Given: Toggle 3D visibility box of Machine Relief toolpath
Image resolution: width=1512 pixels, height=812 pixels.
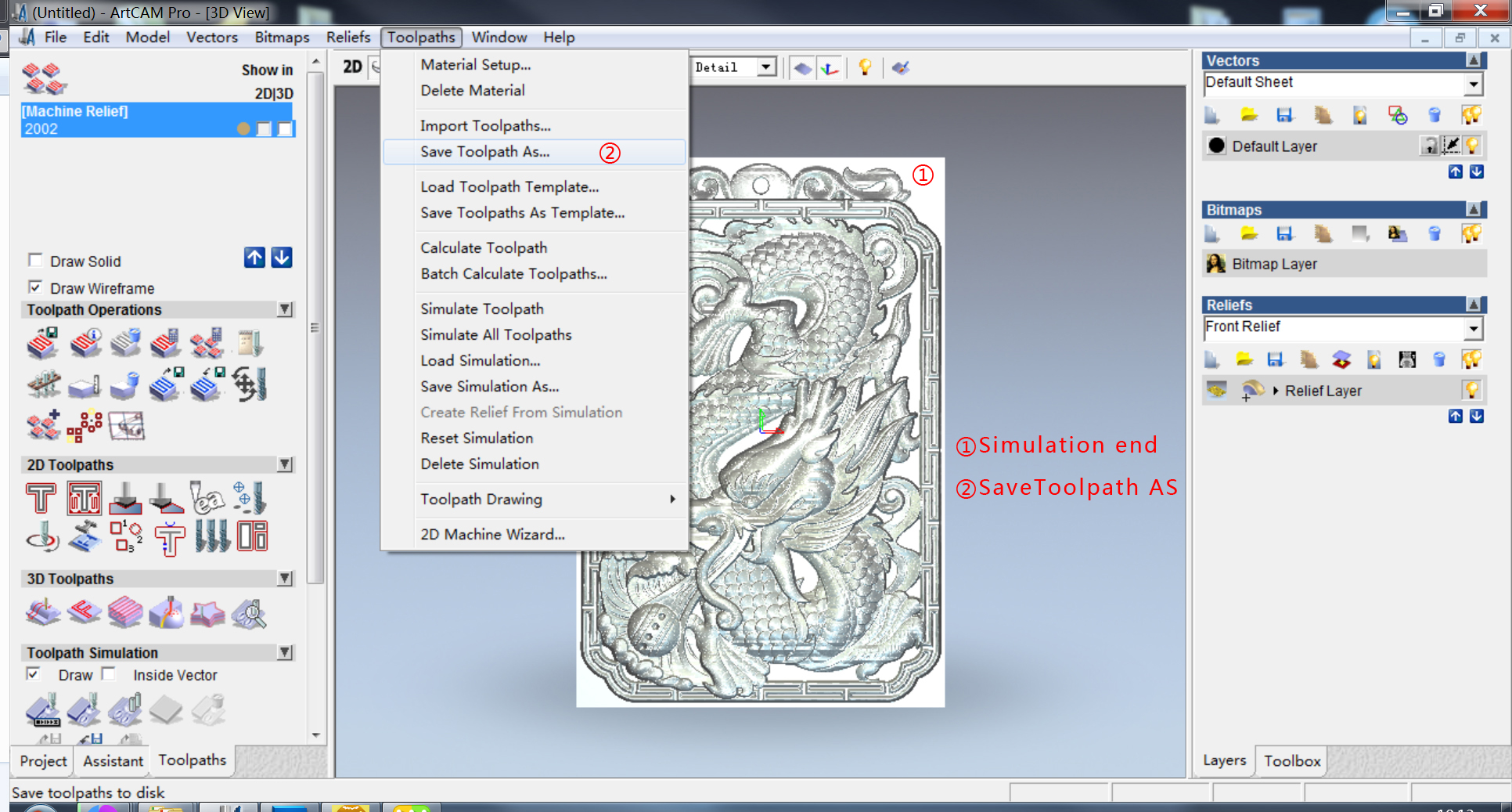Looking at the screenshot, I should (285, 128).
